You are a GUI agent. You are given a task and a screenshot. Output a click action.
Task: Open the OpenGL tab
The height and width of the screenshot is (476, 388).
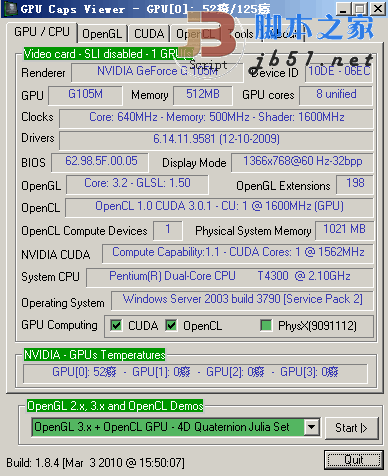point(102,34)
